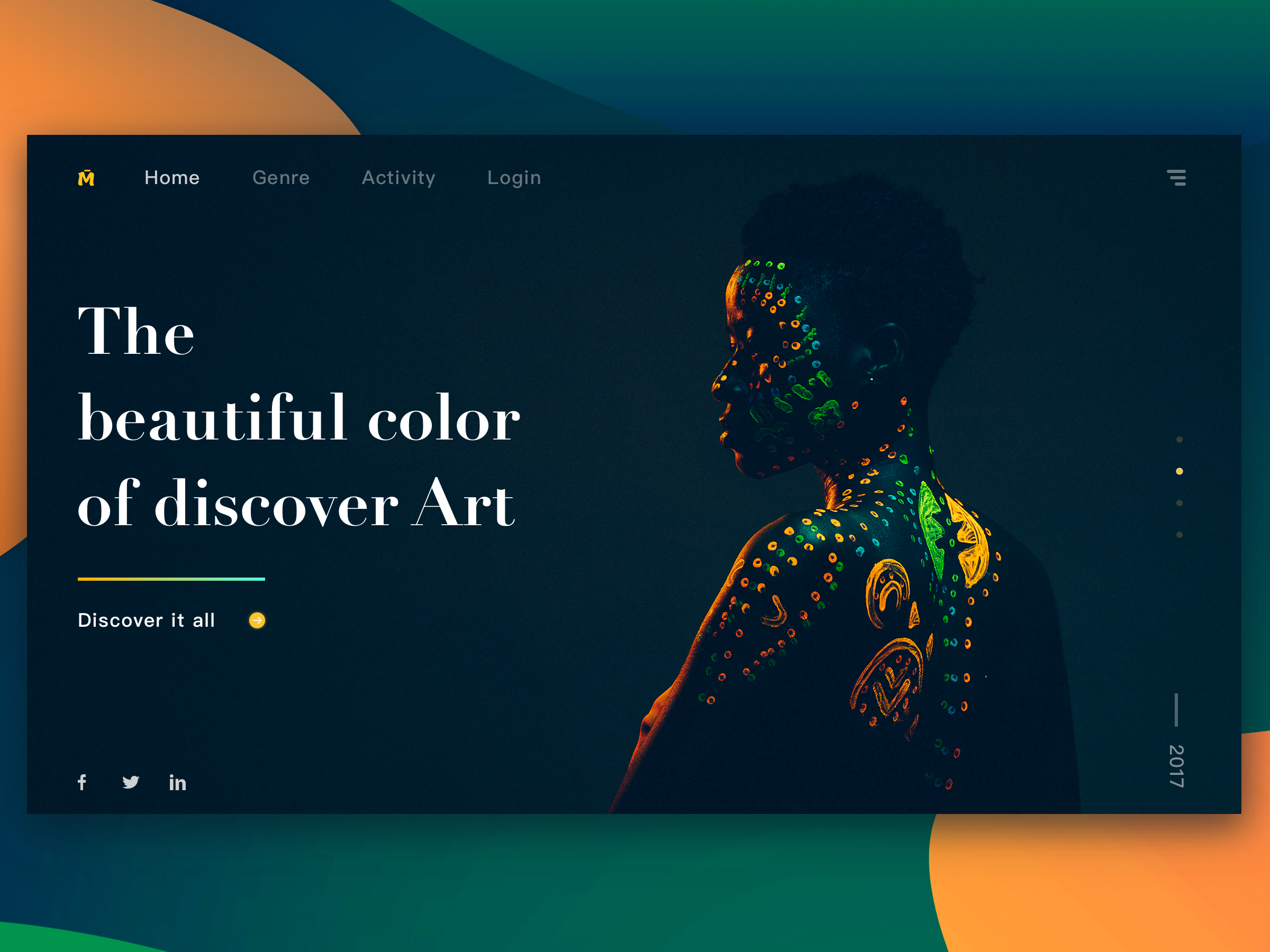Click the Facebook icon
The height and width of the screenshot is (952, 1270).
tap(83, 780)
